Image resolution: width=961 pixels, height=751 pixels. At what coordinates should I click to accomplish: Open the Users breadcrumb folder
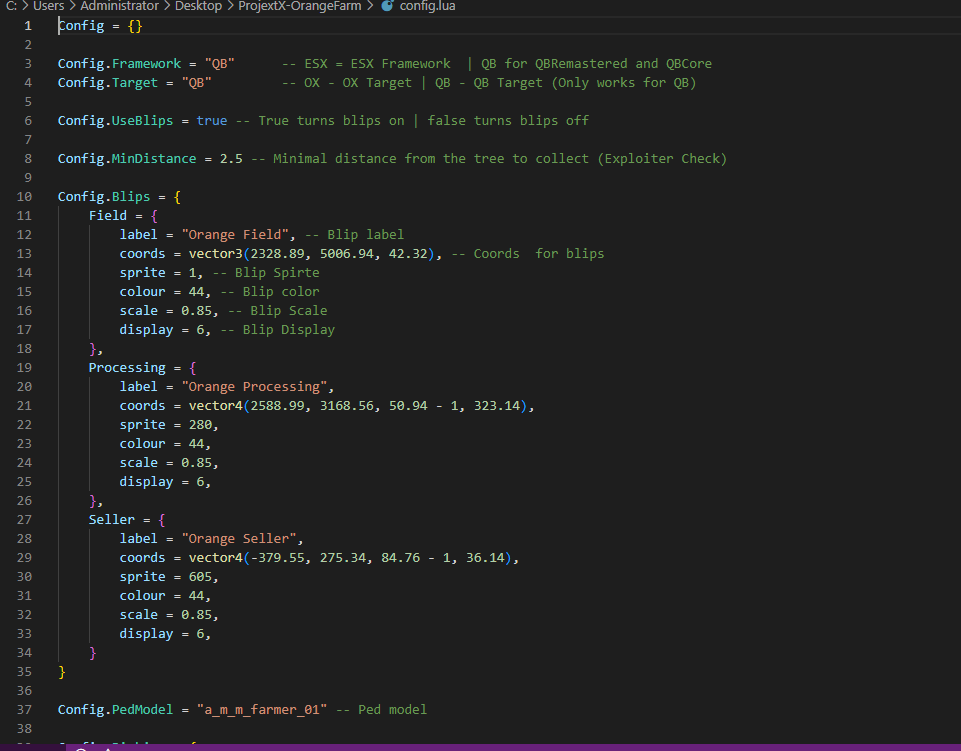point(48,6)
